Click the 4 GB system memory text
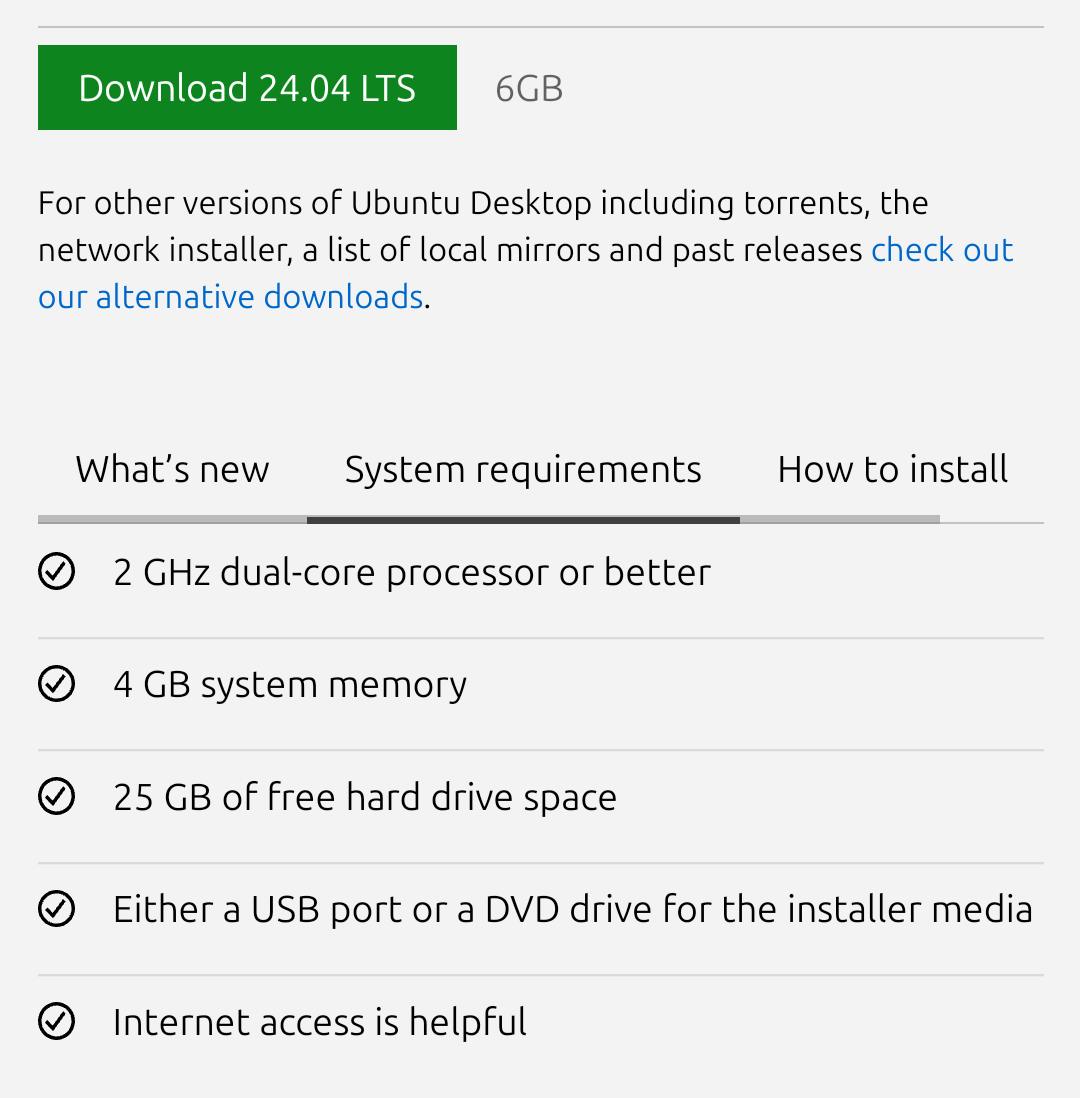Viewport: 1080px width, 1098px height. coord(290,684)
